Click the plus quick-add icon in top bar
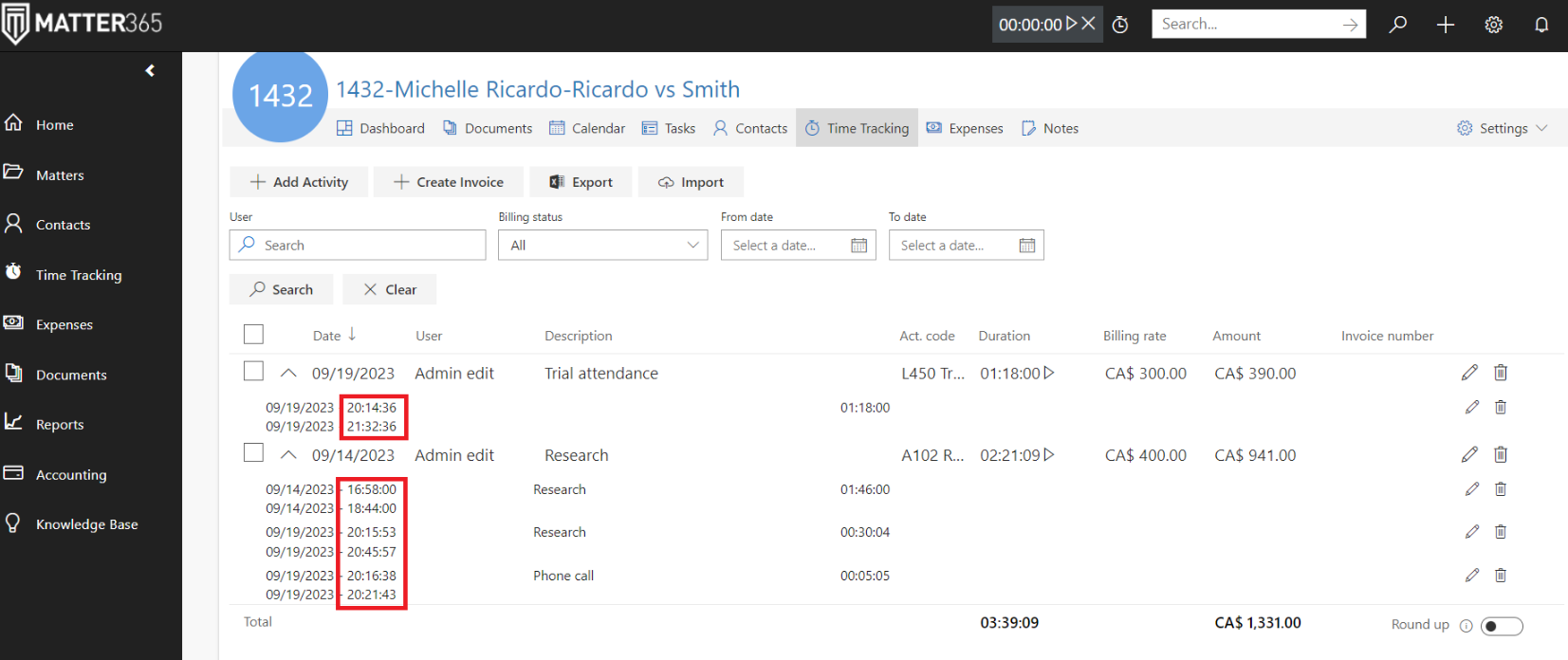 pyautogui.click(x=1446, y=25)
